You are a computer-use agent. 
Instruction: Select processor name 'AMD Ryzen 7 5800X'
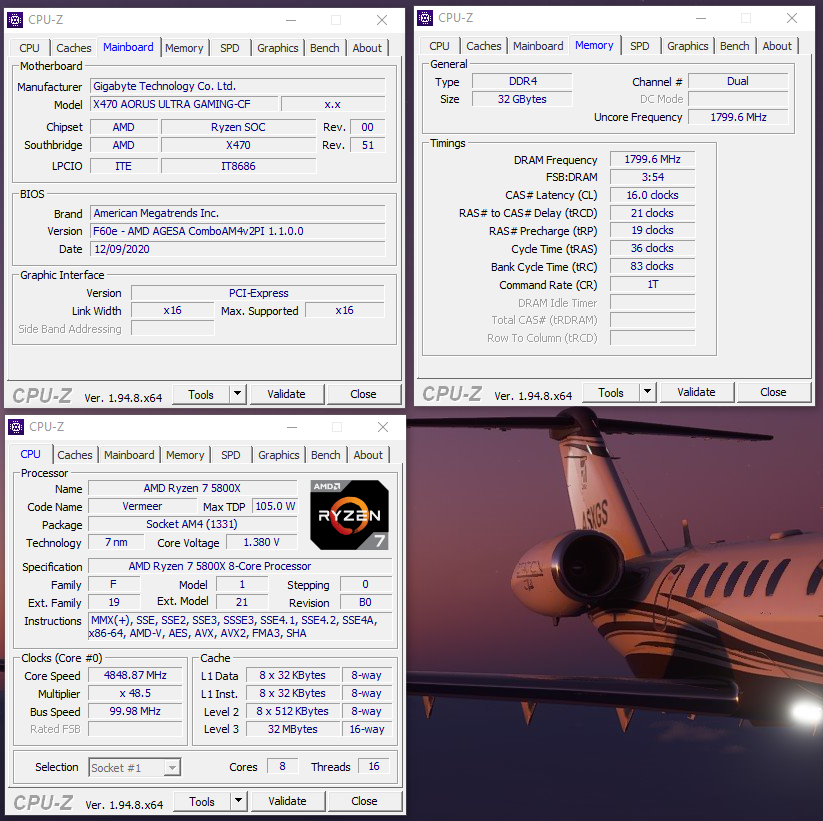(x=193, y=488)
